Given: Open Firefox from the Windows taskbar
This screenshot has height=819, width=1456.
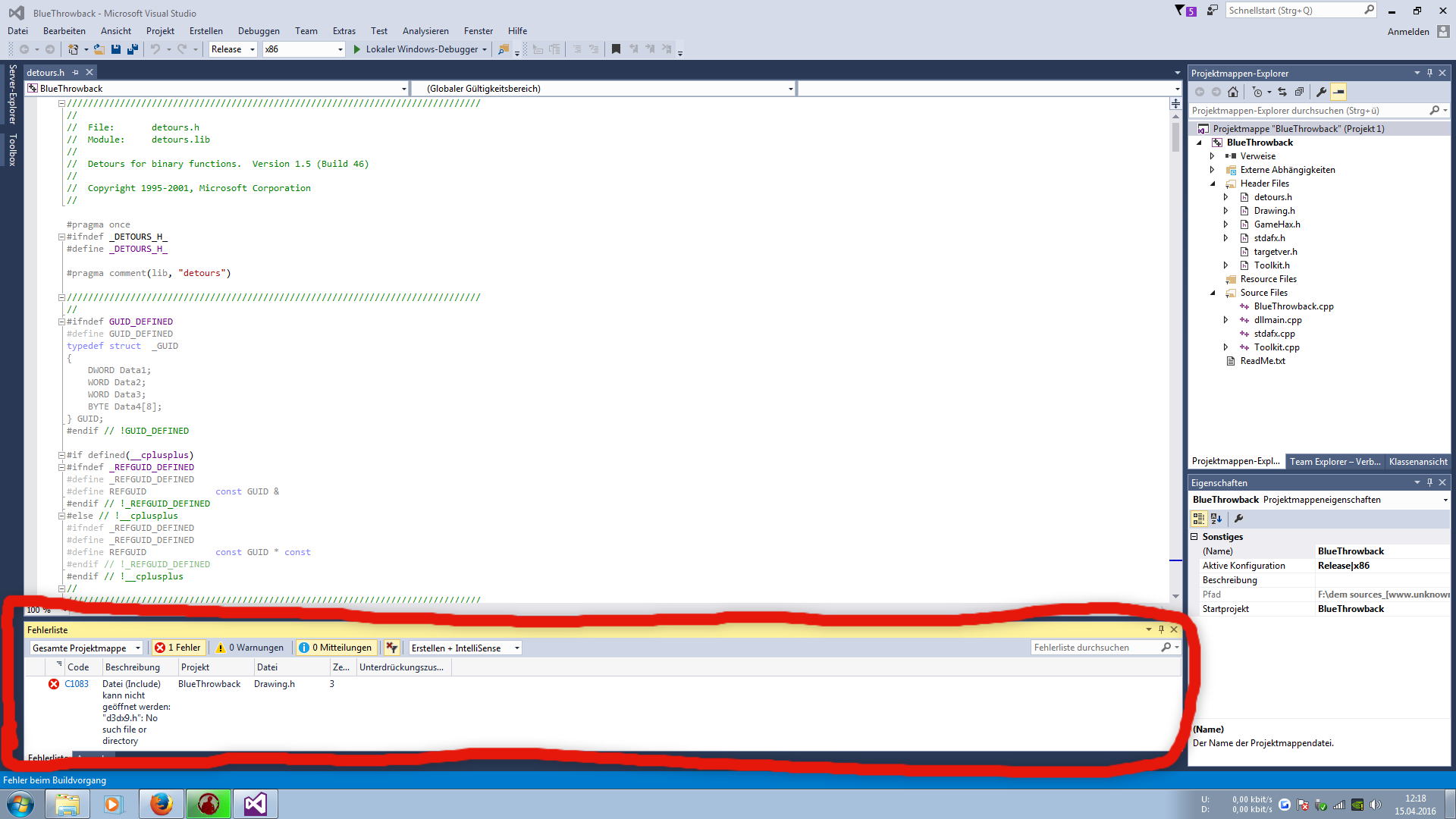Looking at the screenshot, I should click(161, 804).
